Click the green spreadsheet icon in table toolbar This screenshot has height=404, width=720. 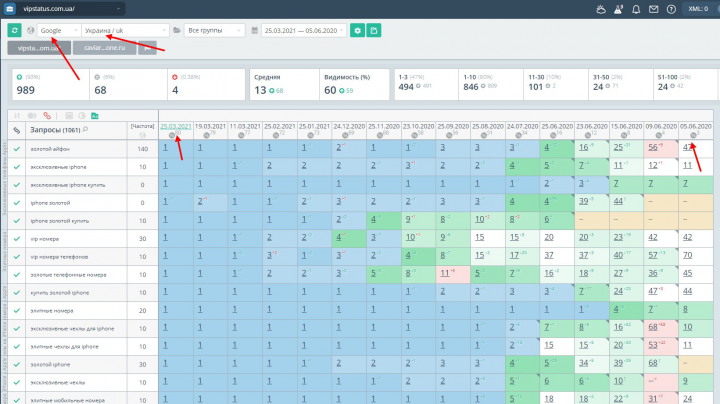tap(95, 116)
